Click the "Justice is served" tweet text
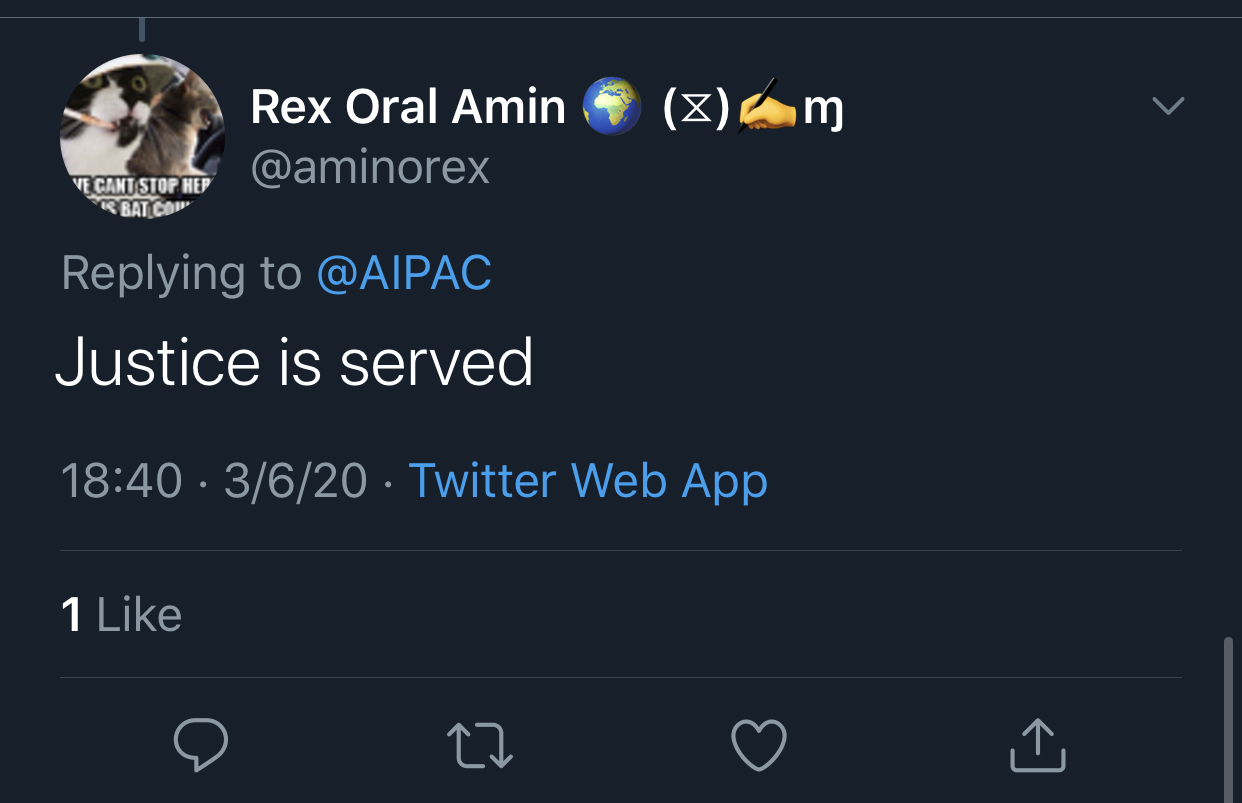This screenshot has width=1242, height=803. (x=294, y=362)
